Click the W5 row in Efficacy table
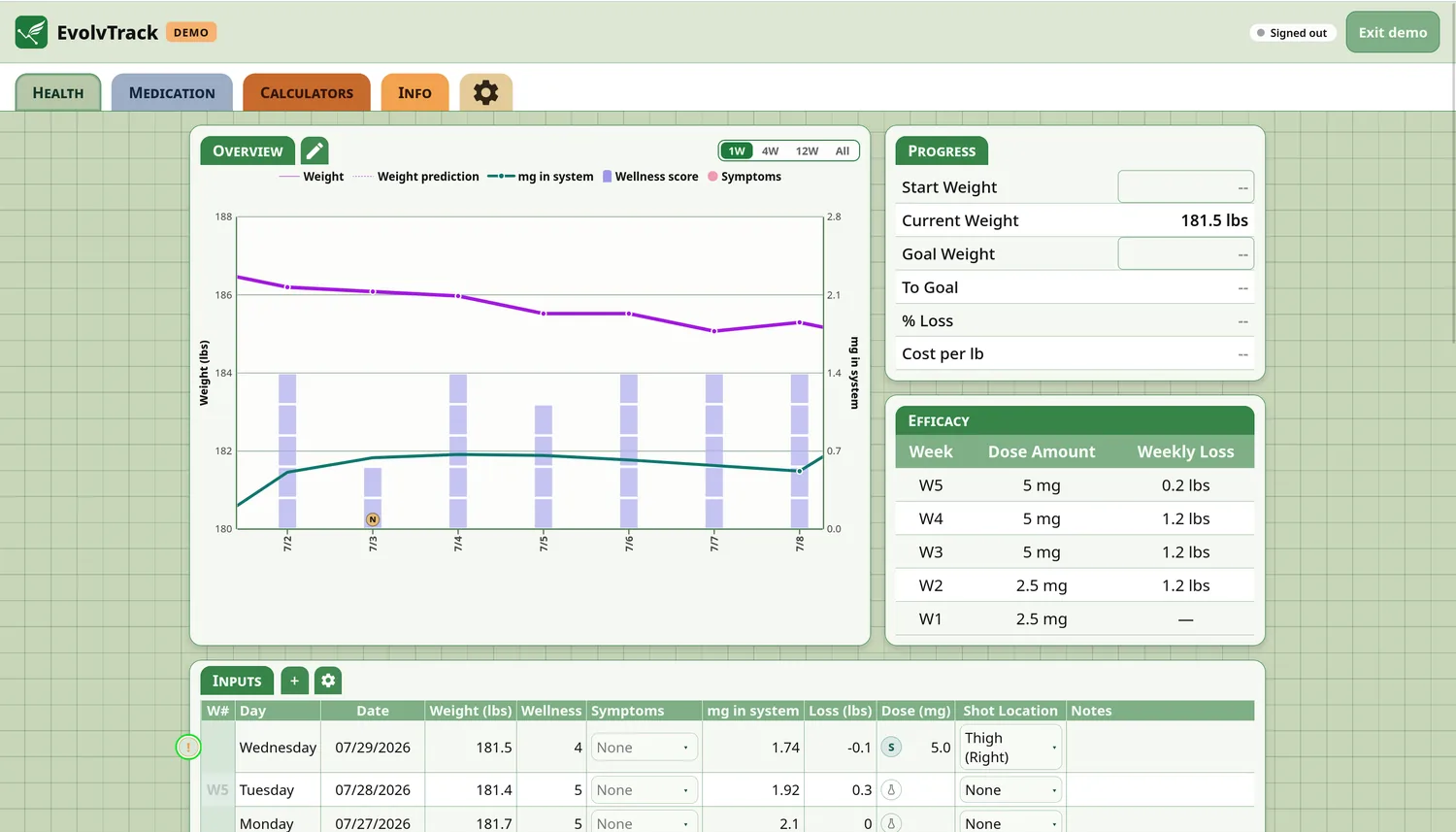 pyautogui.click(x=1075, y=484)
